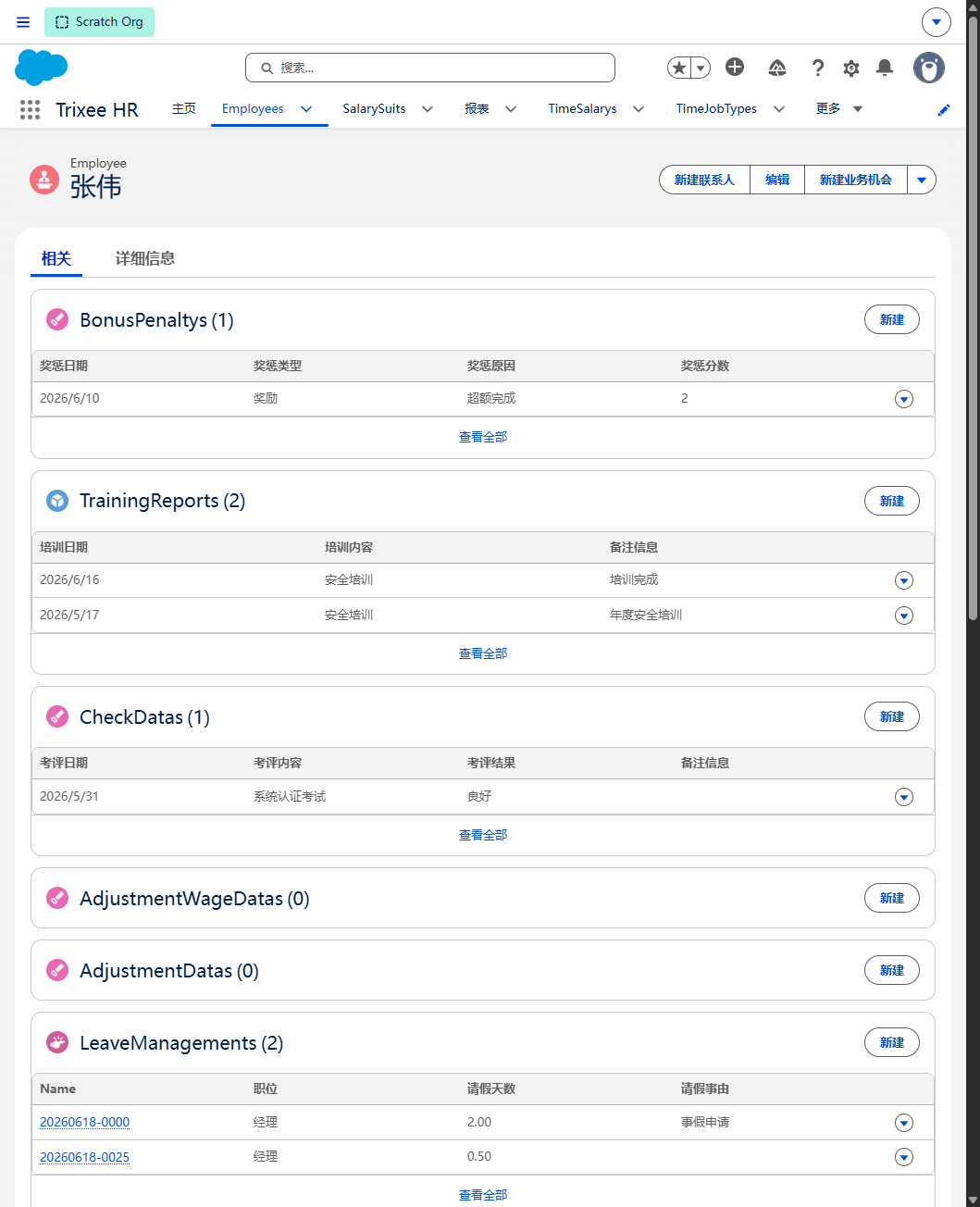The width and height of the screenshot is (980, 1207).
Task: Click the global actions plus icon
Action: click(735, 67)
